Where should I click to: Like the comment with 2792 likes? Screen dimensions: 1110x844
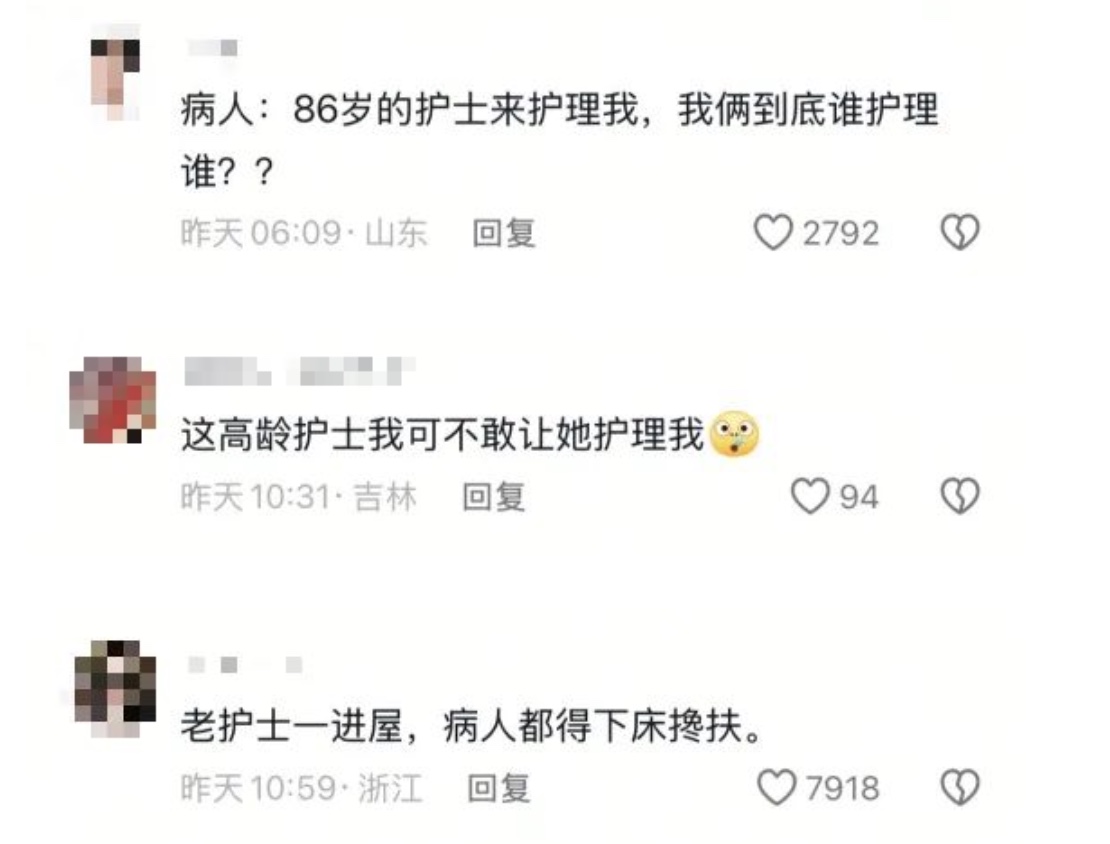tap(773, 232)
